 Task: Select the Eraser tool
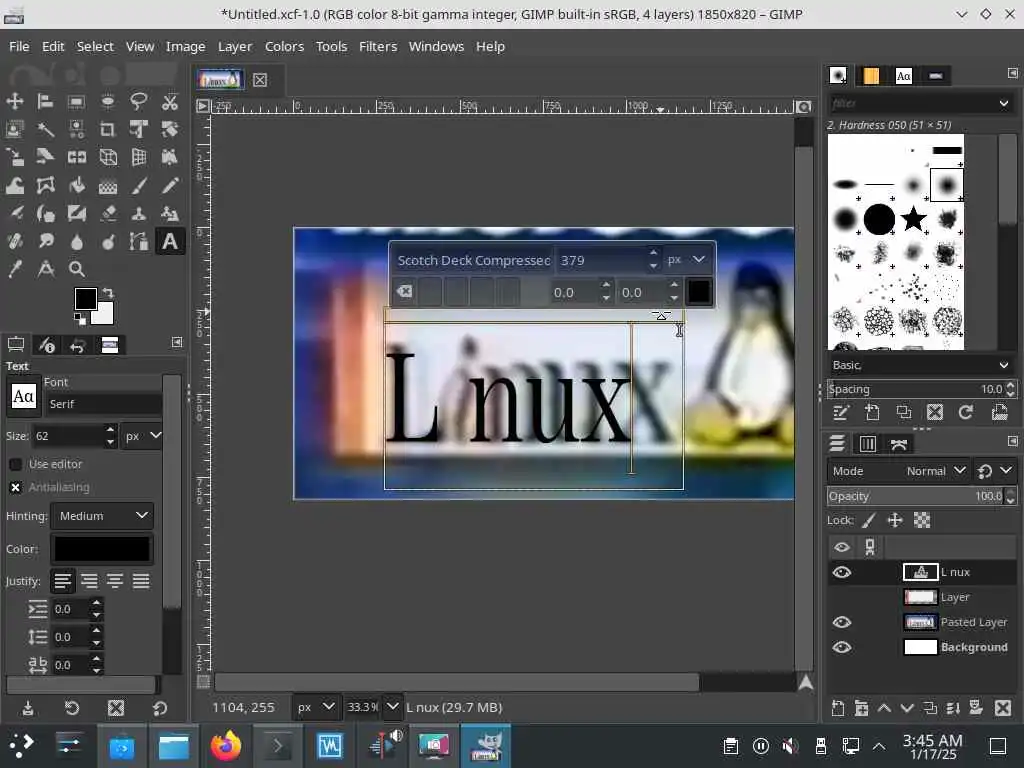pos(108,214)
